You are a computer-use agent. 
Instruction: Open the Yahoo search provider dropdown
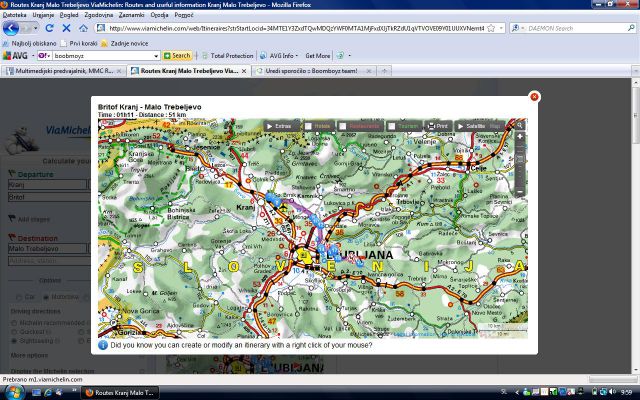(x=44, y=56)
